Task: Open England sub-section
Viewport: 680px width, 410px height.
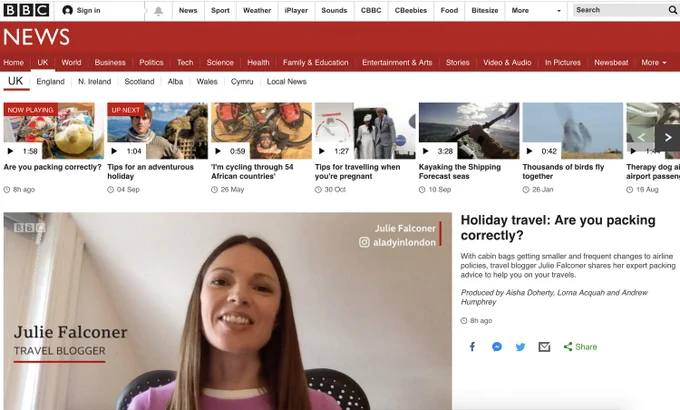Action: click(50, 82)
